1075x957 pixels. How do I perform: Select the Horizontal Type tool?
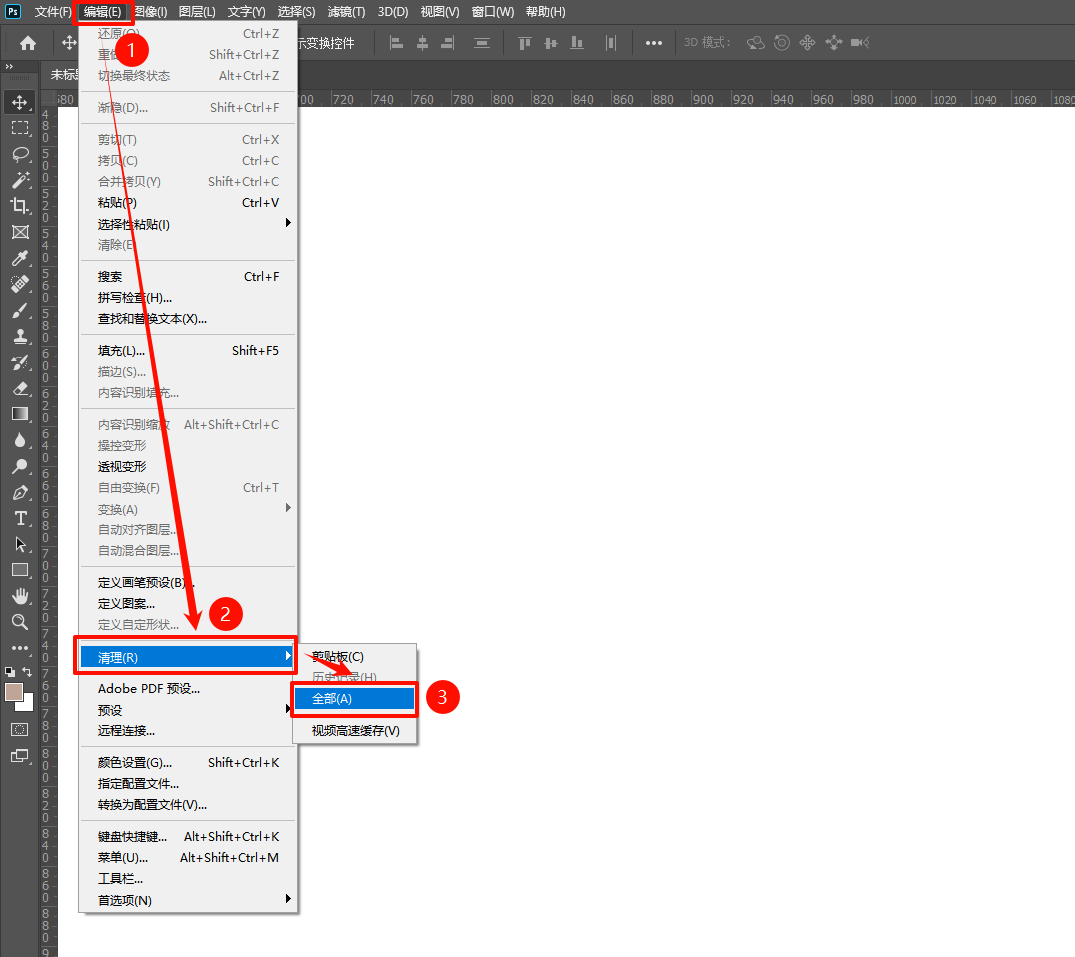point(20,518)
